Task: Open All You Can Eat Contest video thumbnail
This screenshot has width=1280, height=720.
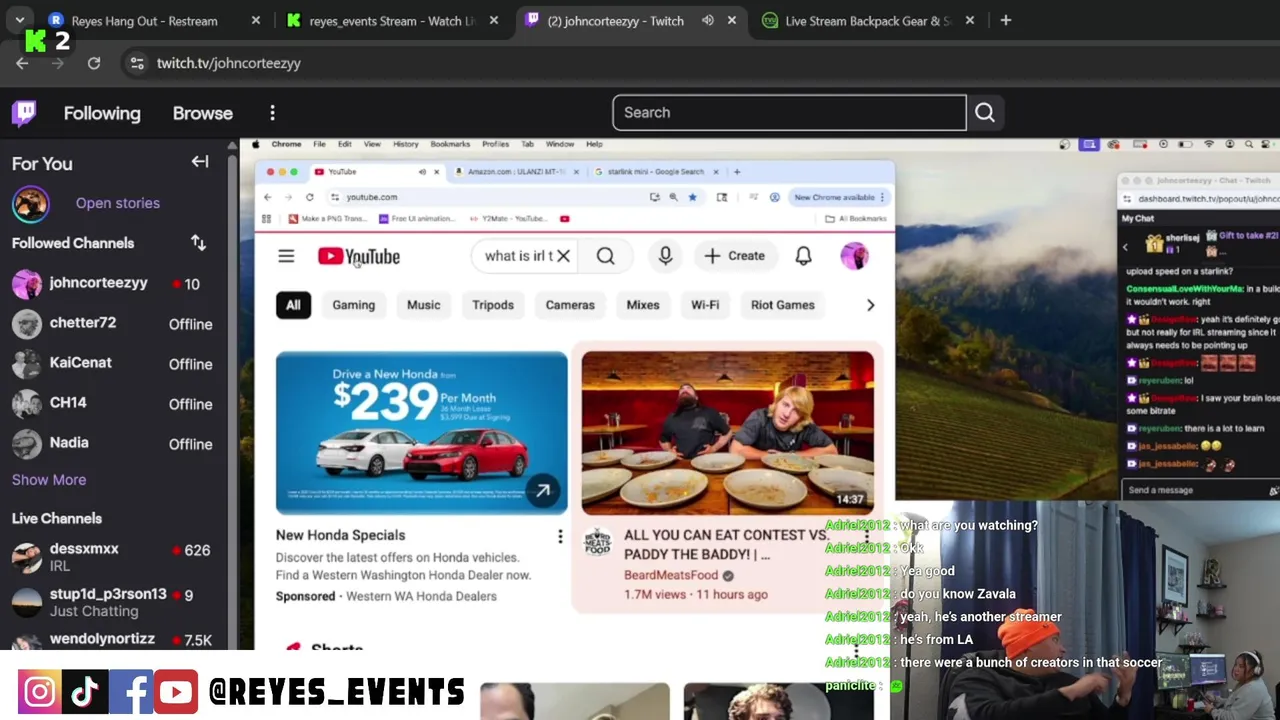Action: click(x=728, y=433)
